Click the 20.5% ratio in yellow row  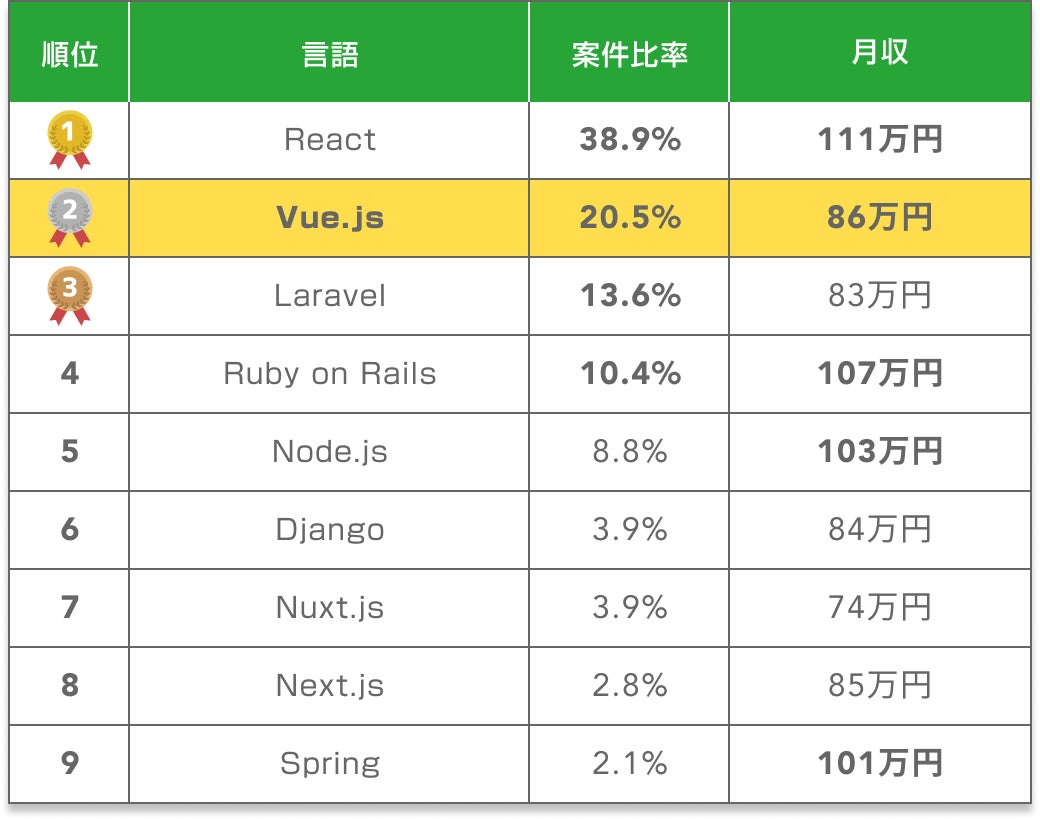click(630, 218)
